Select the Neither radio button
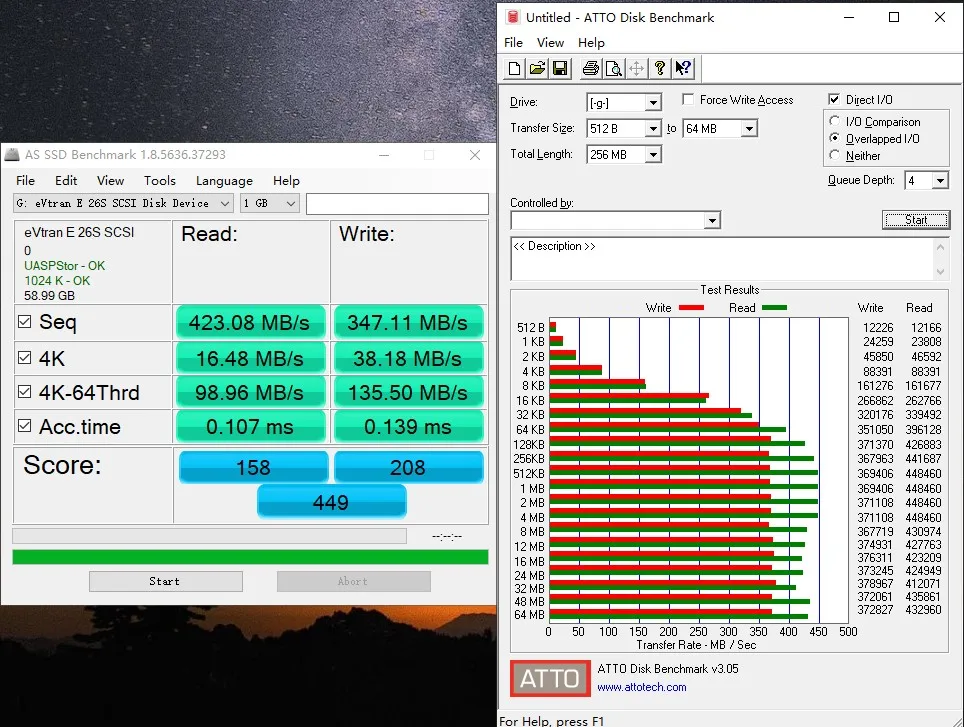964x727 pixels. point(834,155)
